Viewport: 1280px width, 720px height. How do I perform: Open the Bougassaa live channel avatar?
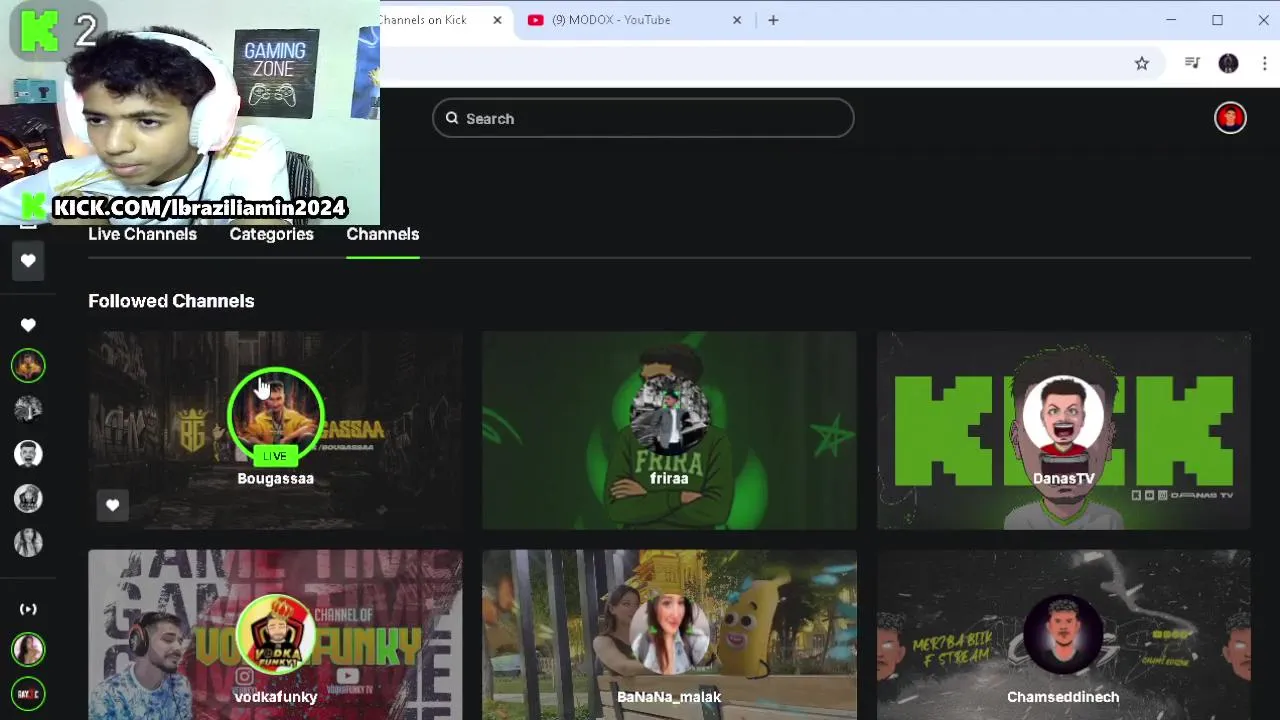pos(275,415)
